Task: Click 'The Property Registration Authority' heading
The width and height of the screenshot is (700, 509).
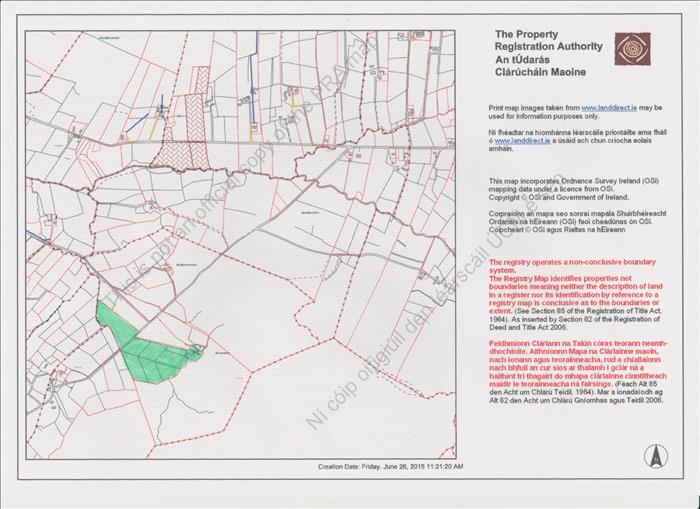Action: click(549, 40)
